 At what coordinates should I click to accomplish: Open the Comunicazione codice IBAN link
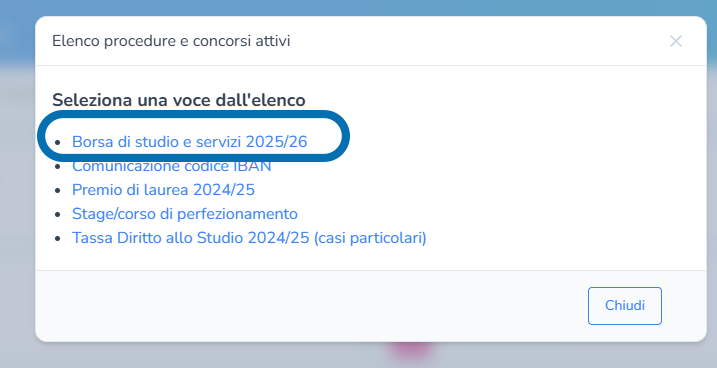coord(171,166)
